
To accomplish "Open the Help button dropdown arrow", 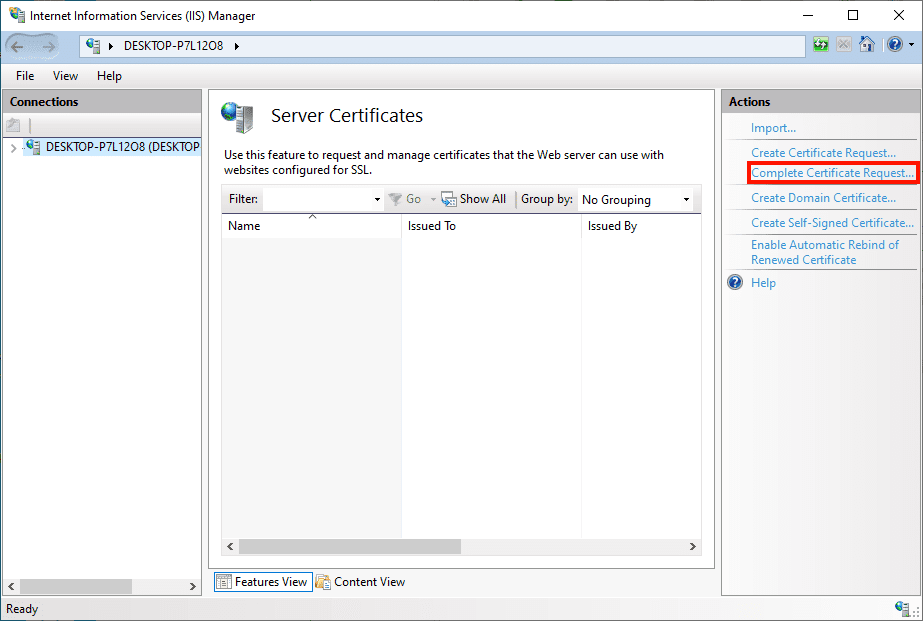I will 911,44.
